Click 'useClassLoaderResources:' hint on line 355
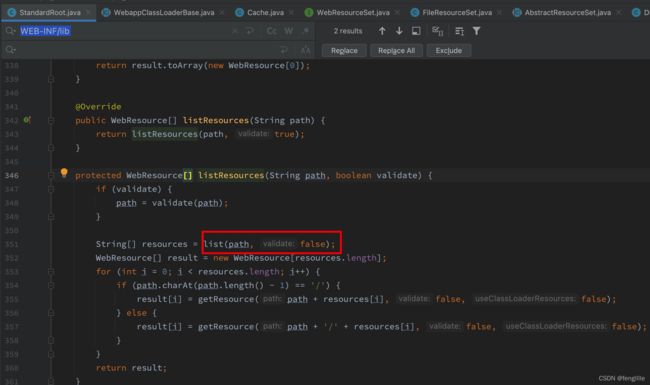Viewport: 650px width, 385px height. tap(525, 299)
